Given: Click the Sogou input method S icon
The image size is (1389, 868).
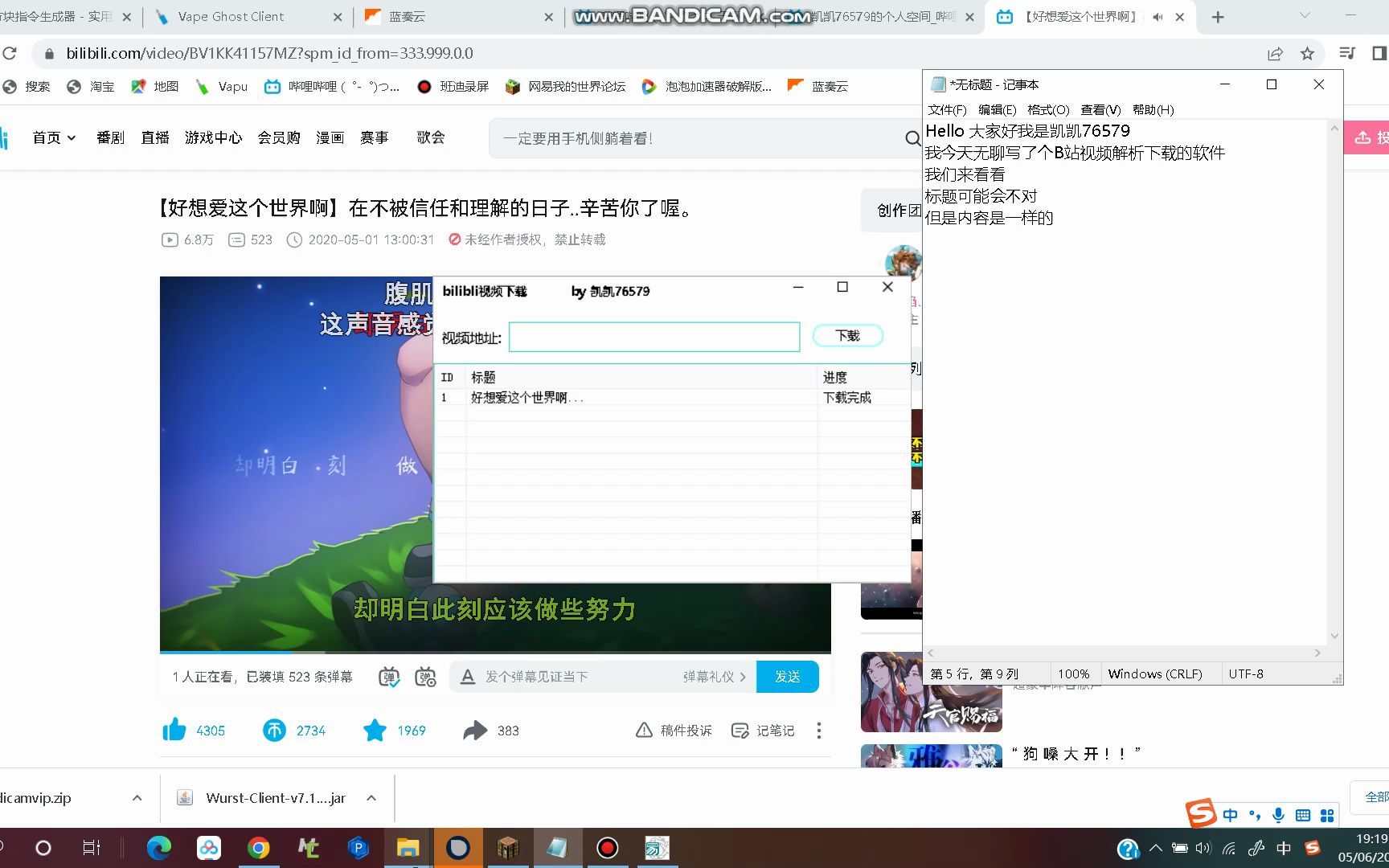Looking at the screenshot, I should (x=1201, y=813).
